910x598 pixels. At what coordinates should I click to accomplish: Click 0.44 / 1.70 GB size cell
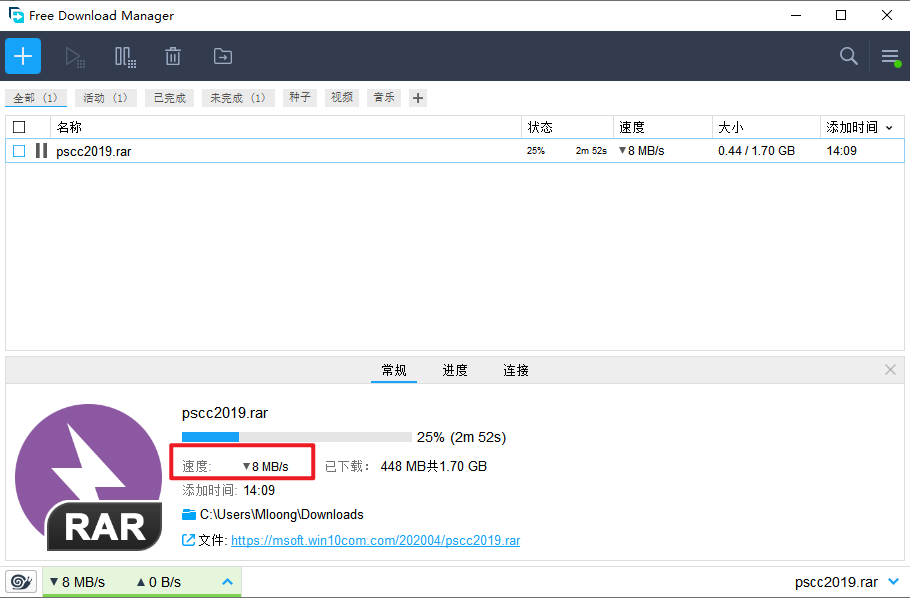(x=756, y=151)
